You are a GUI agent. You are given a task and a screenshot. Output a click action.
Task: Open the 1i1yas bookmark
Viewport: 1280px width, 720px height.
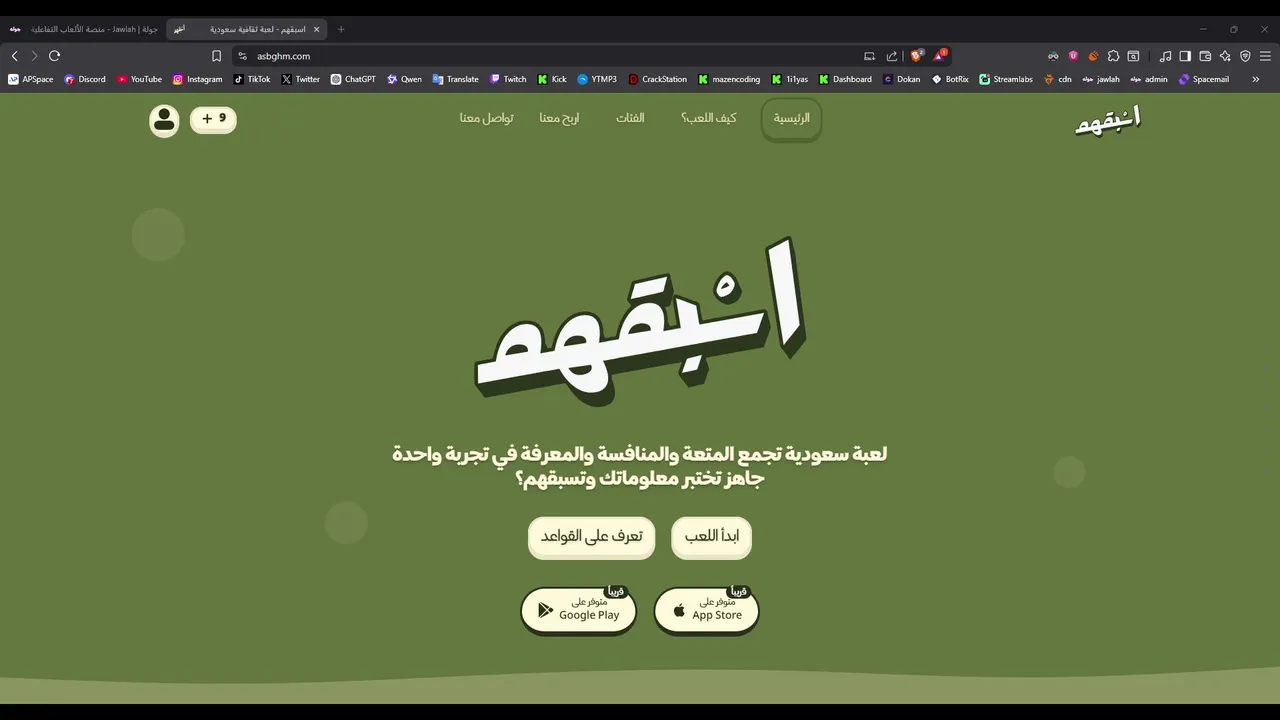(790, 79)
